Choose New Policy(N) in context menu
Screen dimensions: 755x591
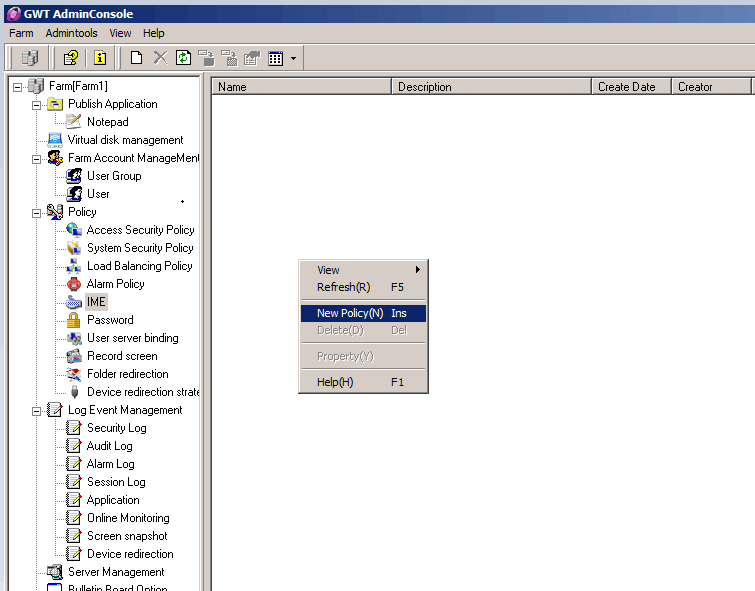pos(350,313)
